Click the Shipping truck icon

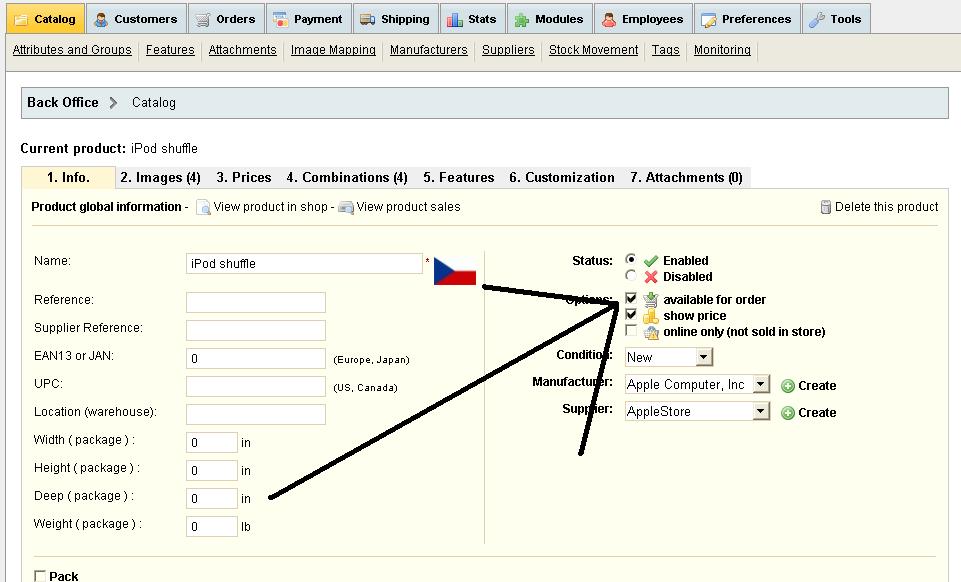point(368,20)
